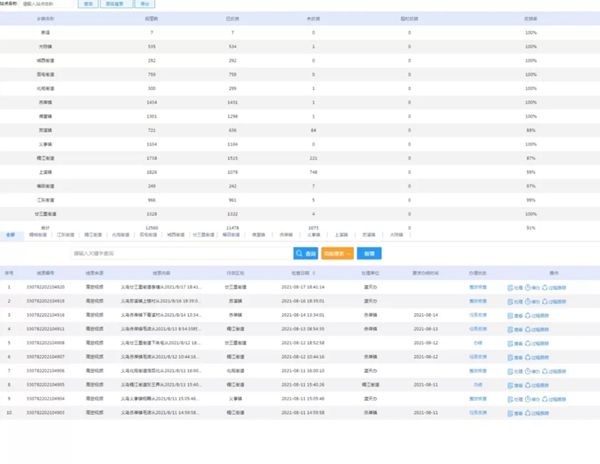
Task: Click the clock urge icon in record 104904 row
Action: (x=528, y=399)
